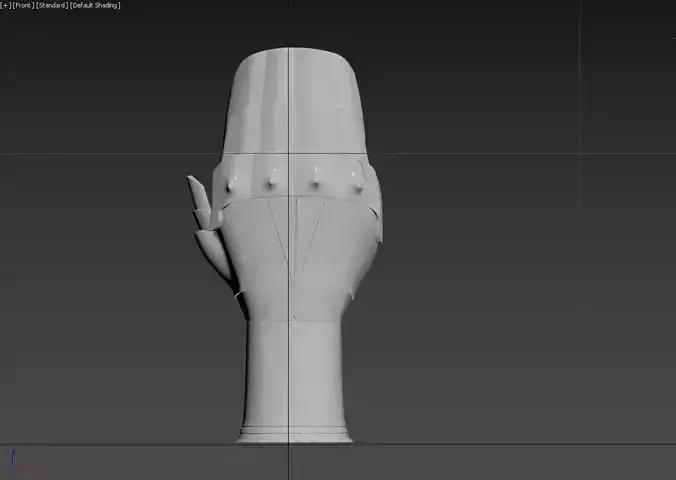
Task: Open the [+] viewport general menu
Action: [x=6, y=6]
